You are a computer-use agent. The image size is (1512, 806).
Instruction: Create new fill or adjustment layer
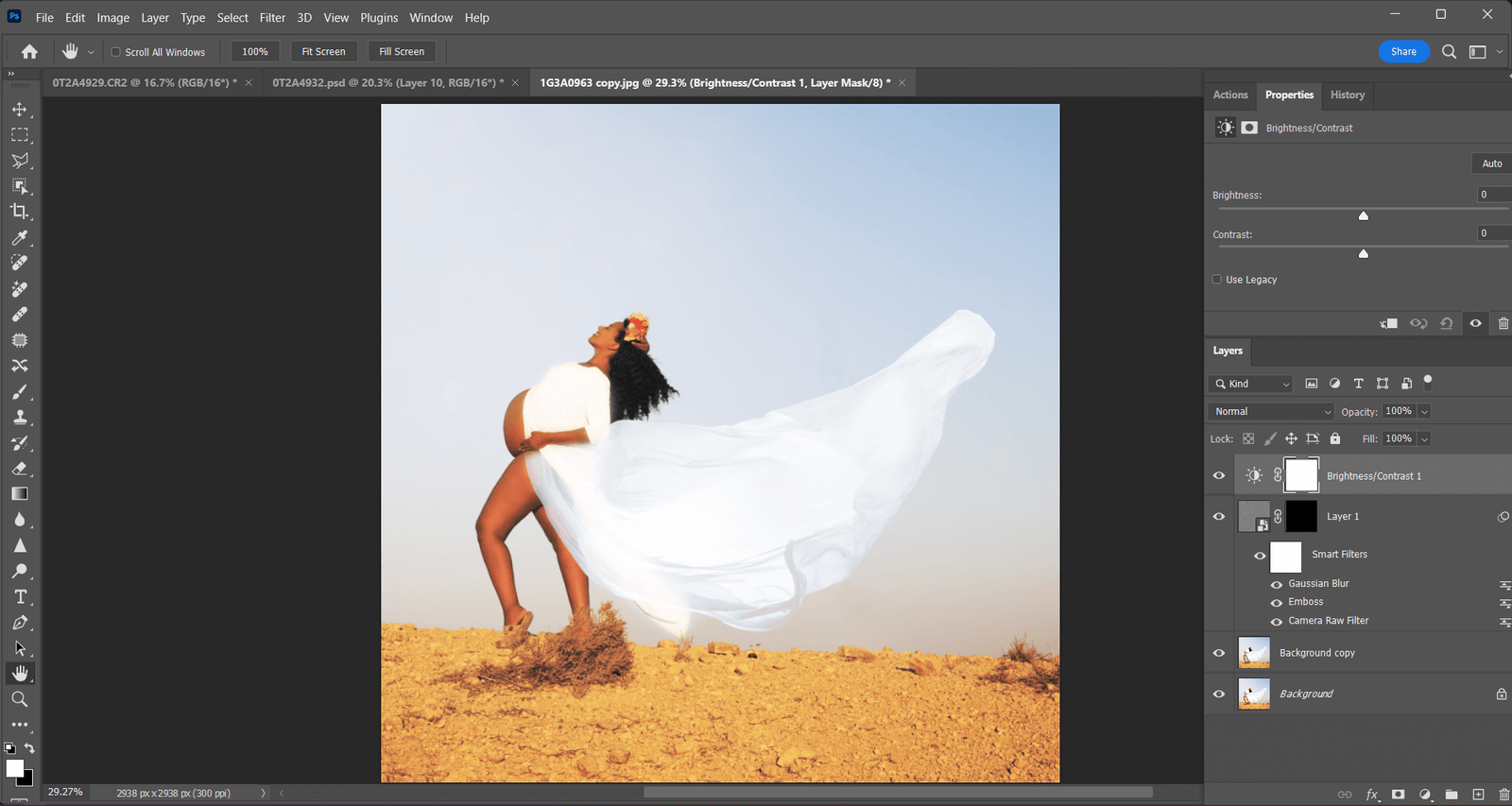pos(1425,795)
